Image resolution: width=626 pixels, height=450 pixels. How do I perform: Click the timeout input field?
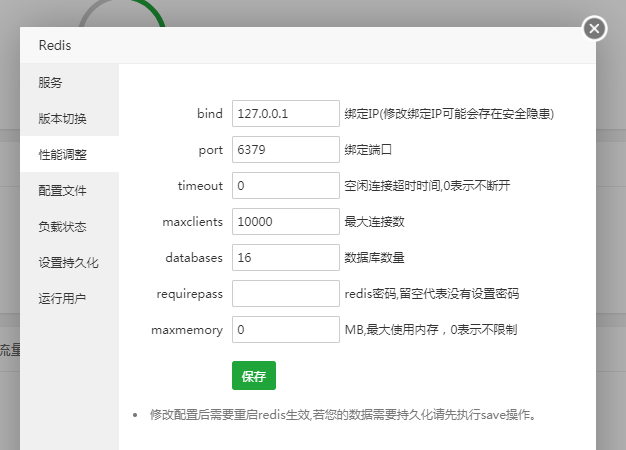(x=286, y=185)
